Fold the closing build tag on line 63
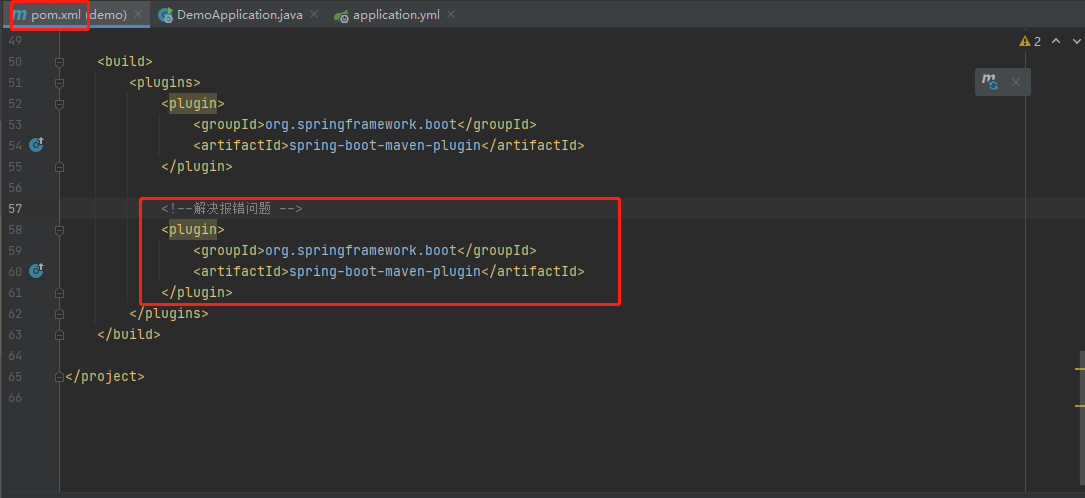 point(60,335)
